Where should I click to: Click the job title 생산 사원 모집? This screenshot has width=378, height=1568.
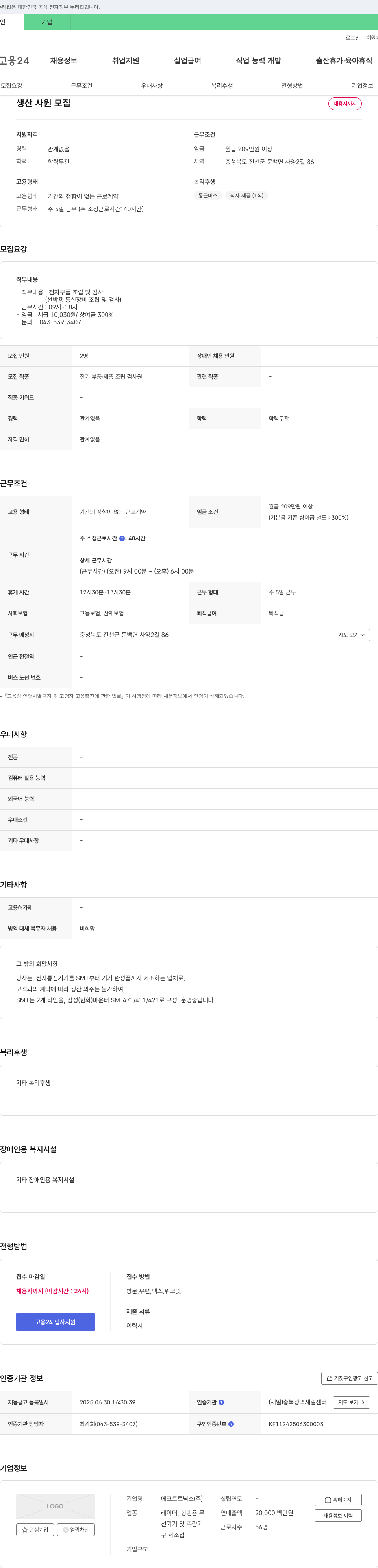click(x=43, y=103)
